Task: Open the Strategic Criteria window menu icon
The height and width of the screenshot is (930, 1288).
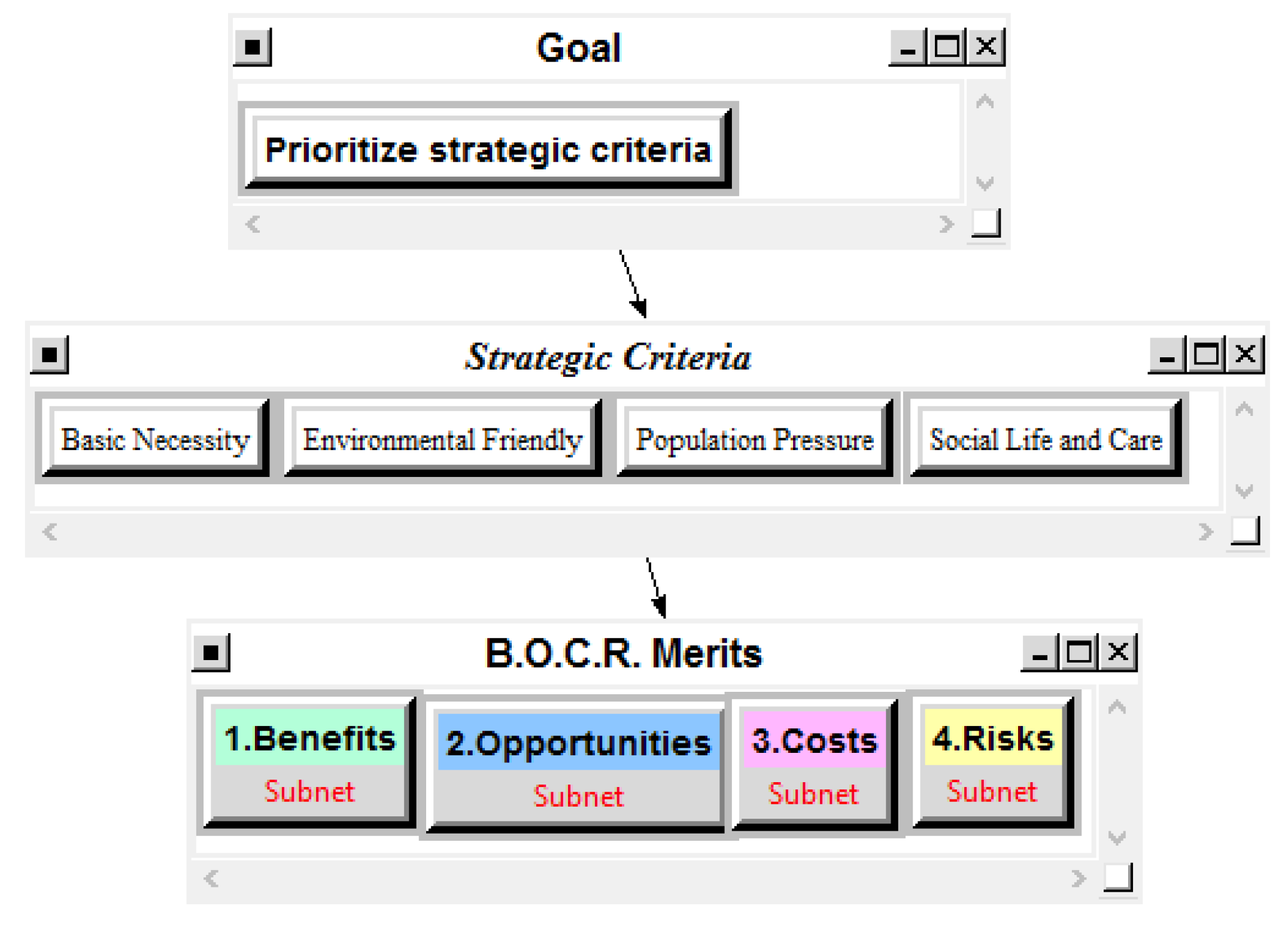Action: (x=50, y=355)
